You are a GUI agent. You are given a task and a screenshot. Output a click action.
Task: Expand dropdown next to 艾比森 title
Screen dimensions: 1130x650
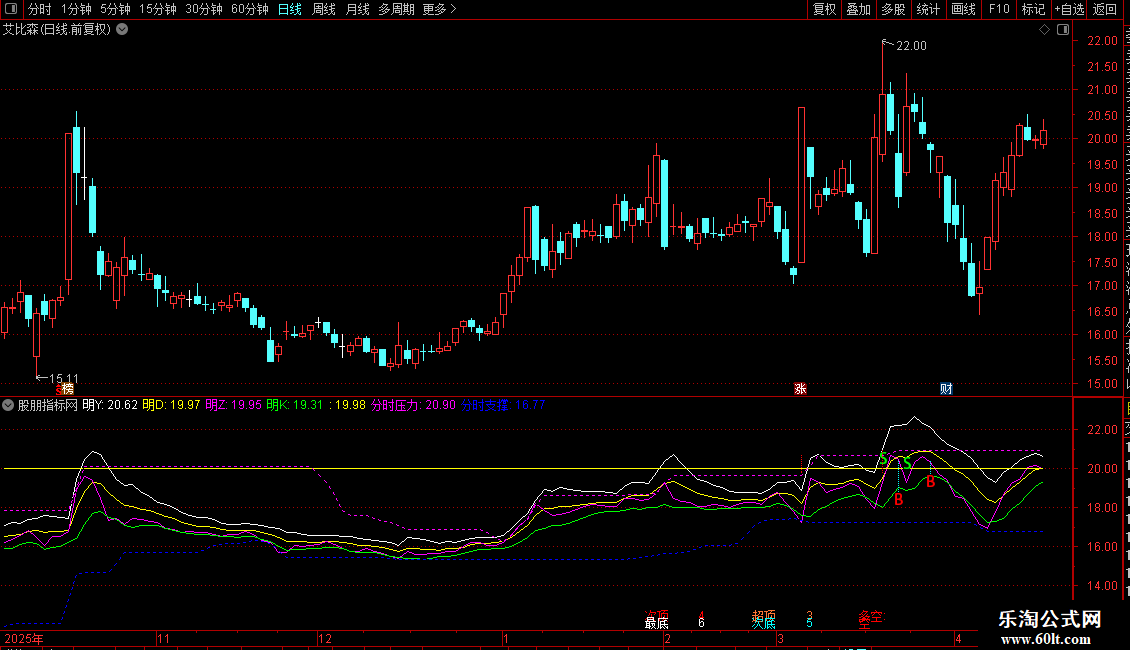[123, 30]
